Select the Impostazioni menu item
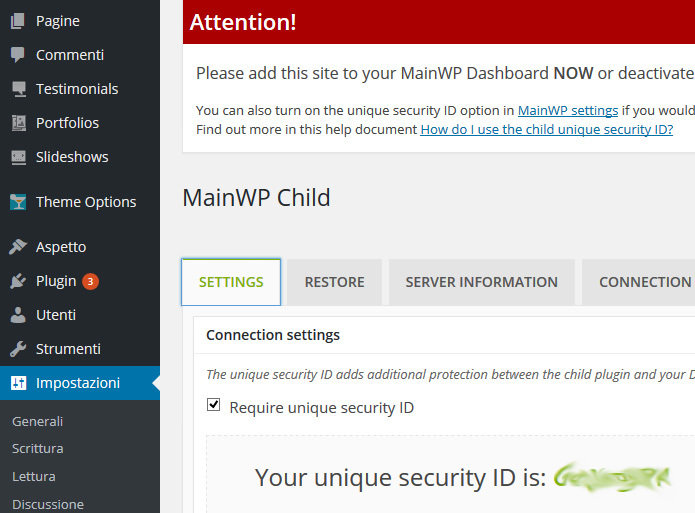695x513 pixels. click(80, 383)
